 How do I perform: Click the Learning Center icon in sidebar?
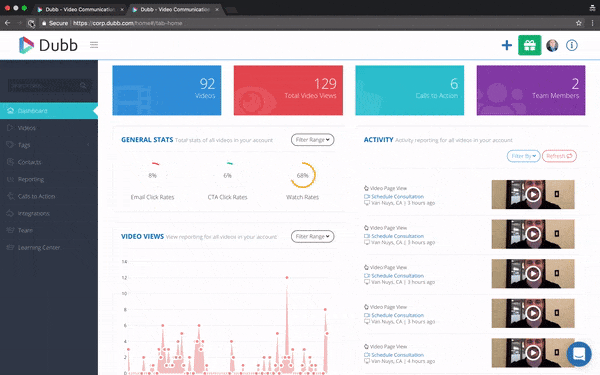tap(10, 247)
